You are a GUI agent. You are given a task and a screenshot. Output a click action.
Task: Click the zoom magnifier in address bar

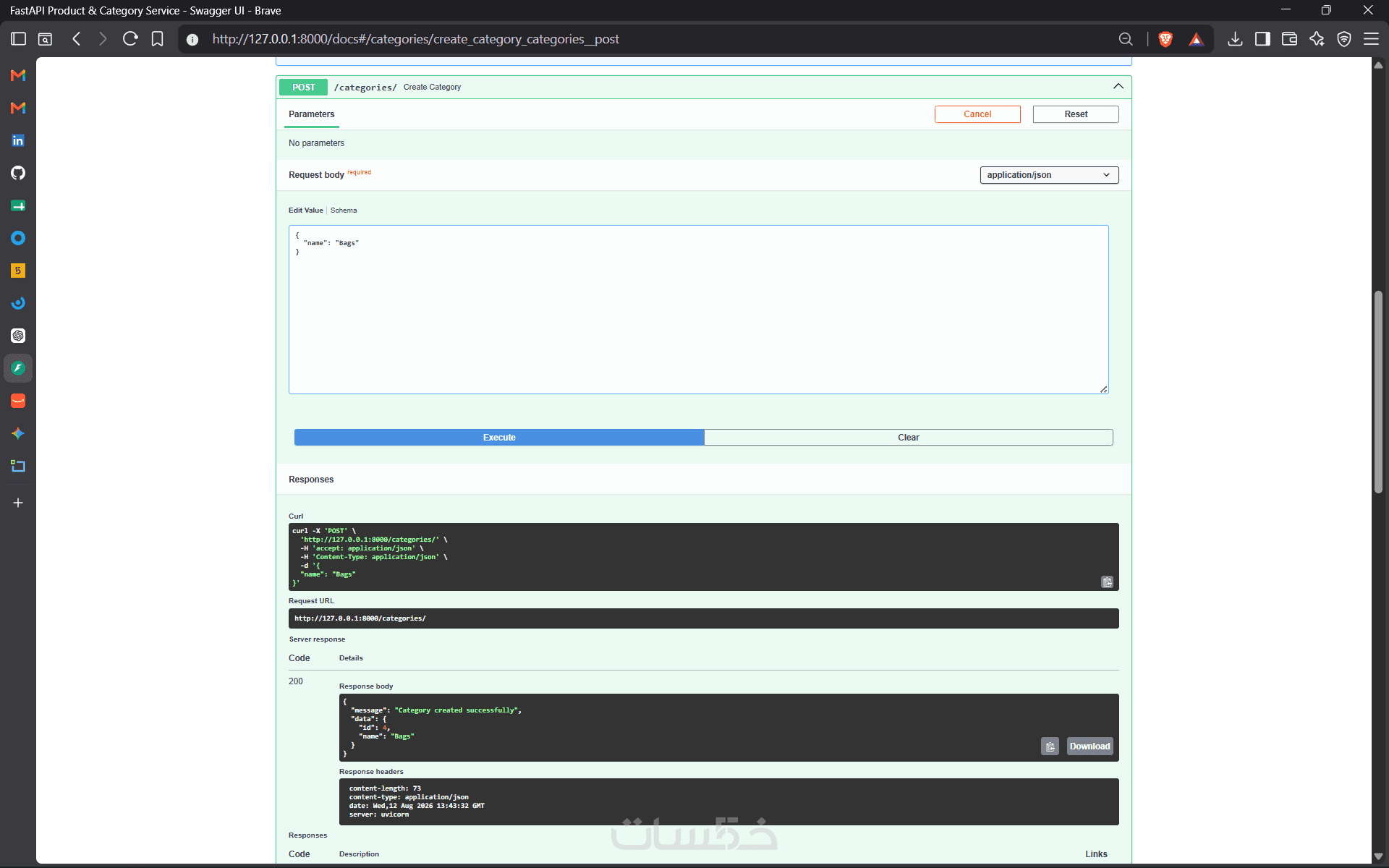click(1126, 39)
